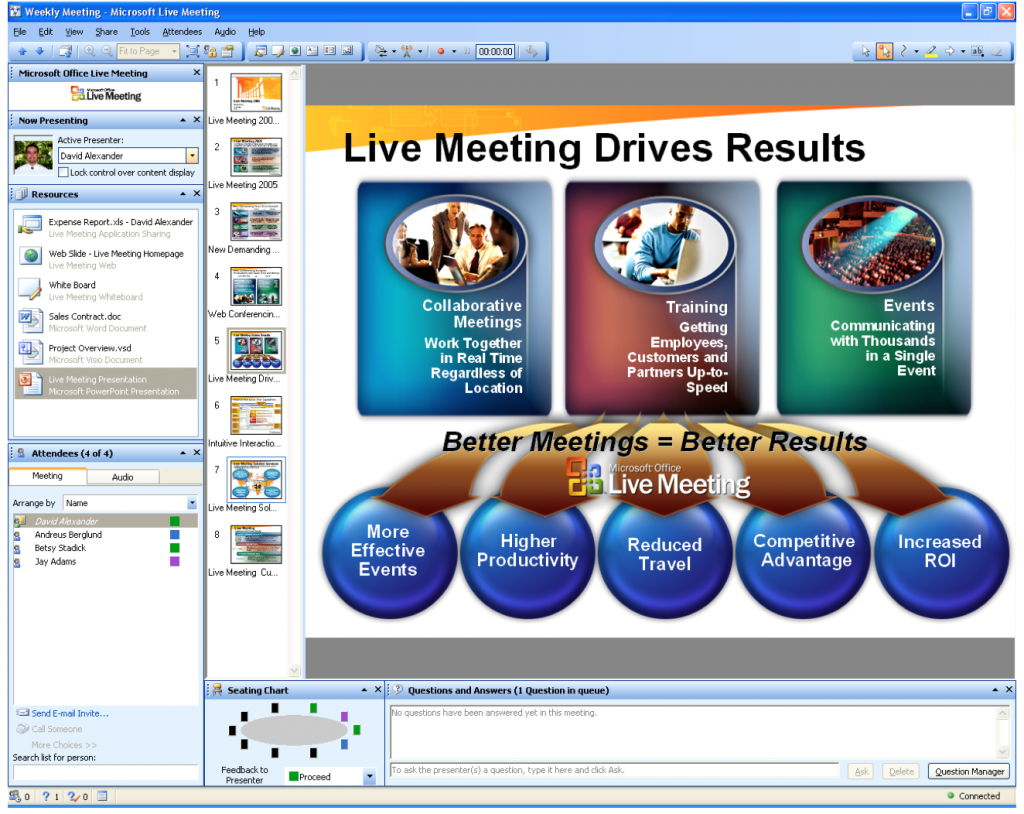The width and height of the screenshot is (1024, 814).
Task: Advance to next slide with down arrow
Action: [x=40, y=51]
